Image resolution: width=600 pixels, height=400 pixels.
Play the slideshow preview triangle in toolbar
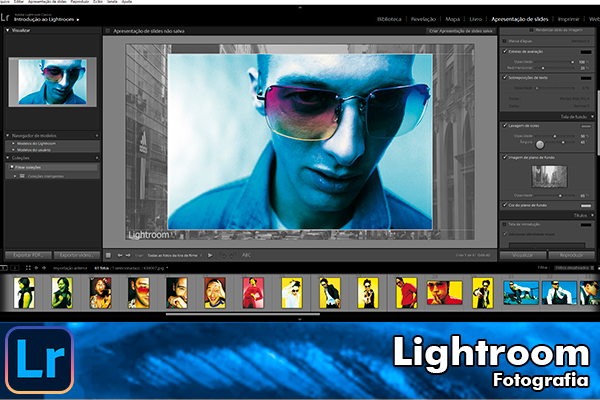[210, 255]
